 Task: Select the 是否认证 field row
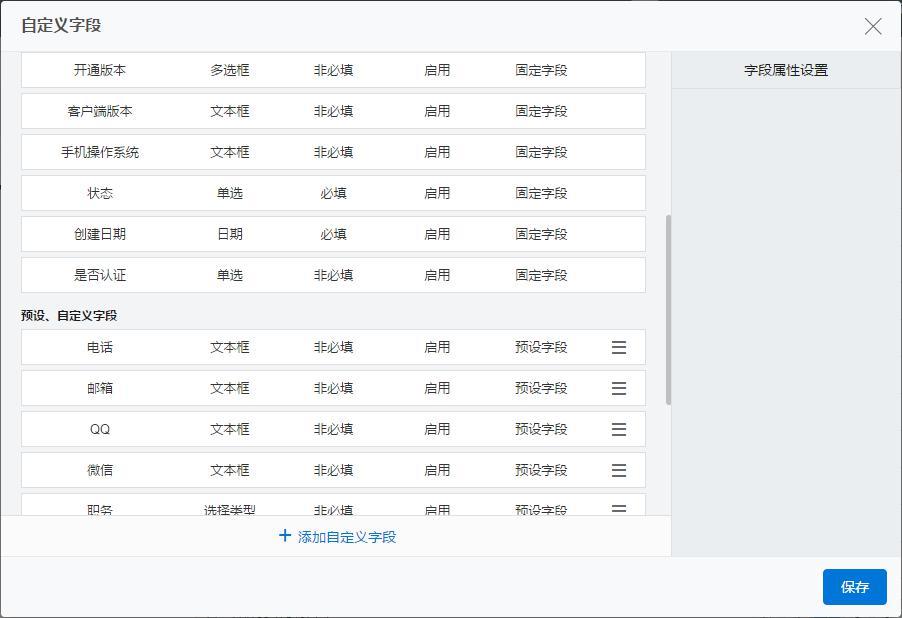point(333,275)
